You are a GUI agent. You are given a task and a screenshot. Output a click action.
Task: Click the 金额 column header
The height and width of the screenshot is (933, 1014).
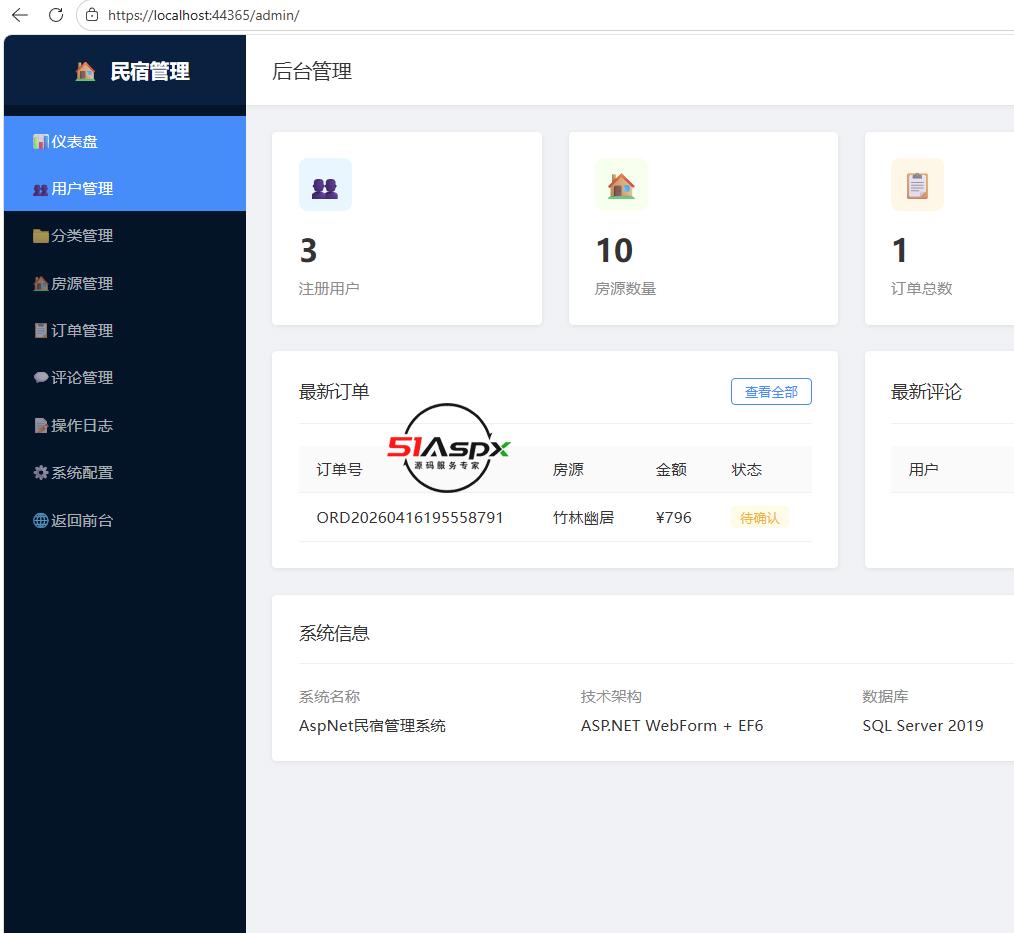point(671,469)
